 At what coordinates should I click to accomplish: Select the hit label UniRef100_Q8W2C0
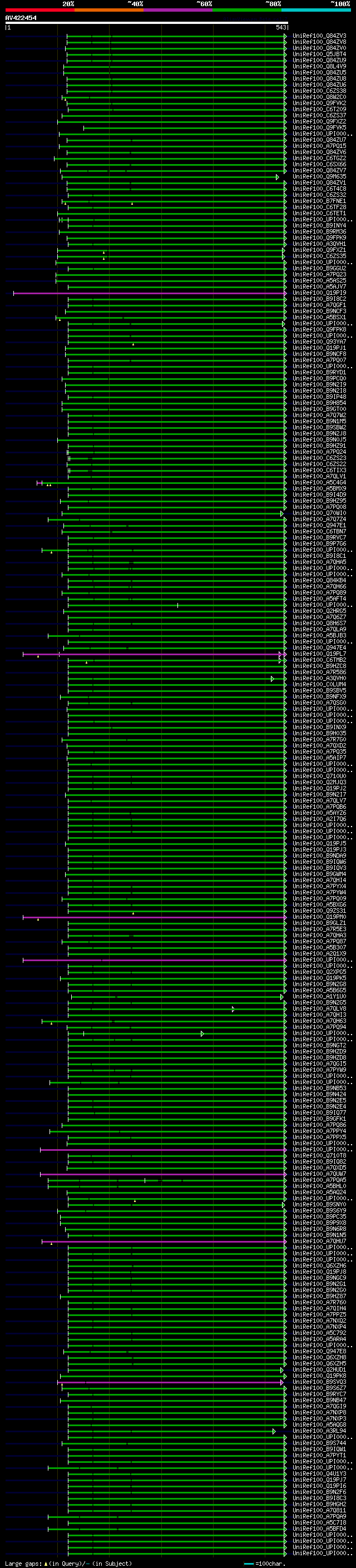(x=319, y=97)
